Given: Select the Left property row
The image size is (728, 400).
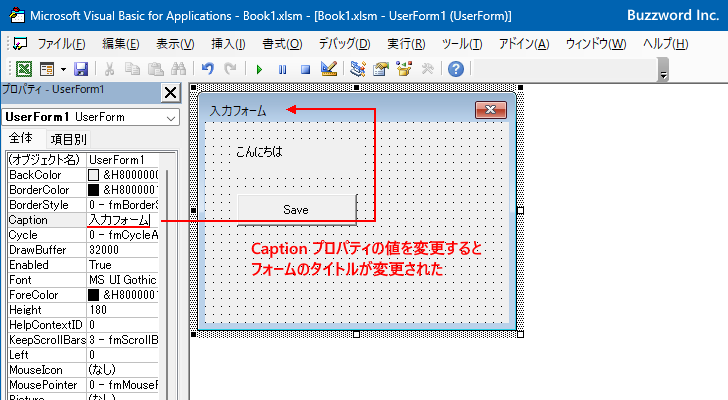Looking at the screenshot, I should pos(83,355).
